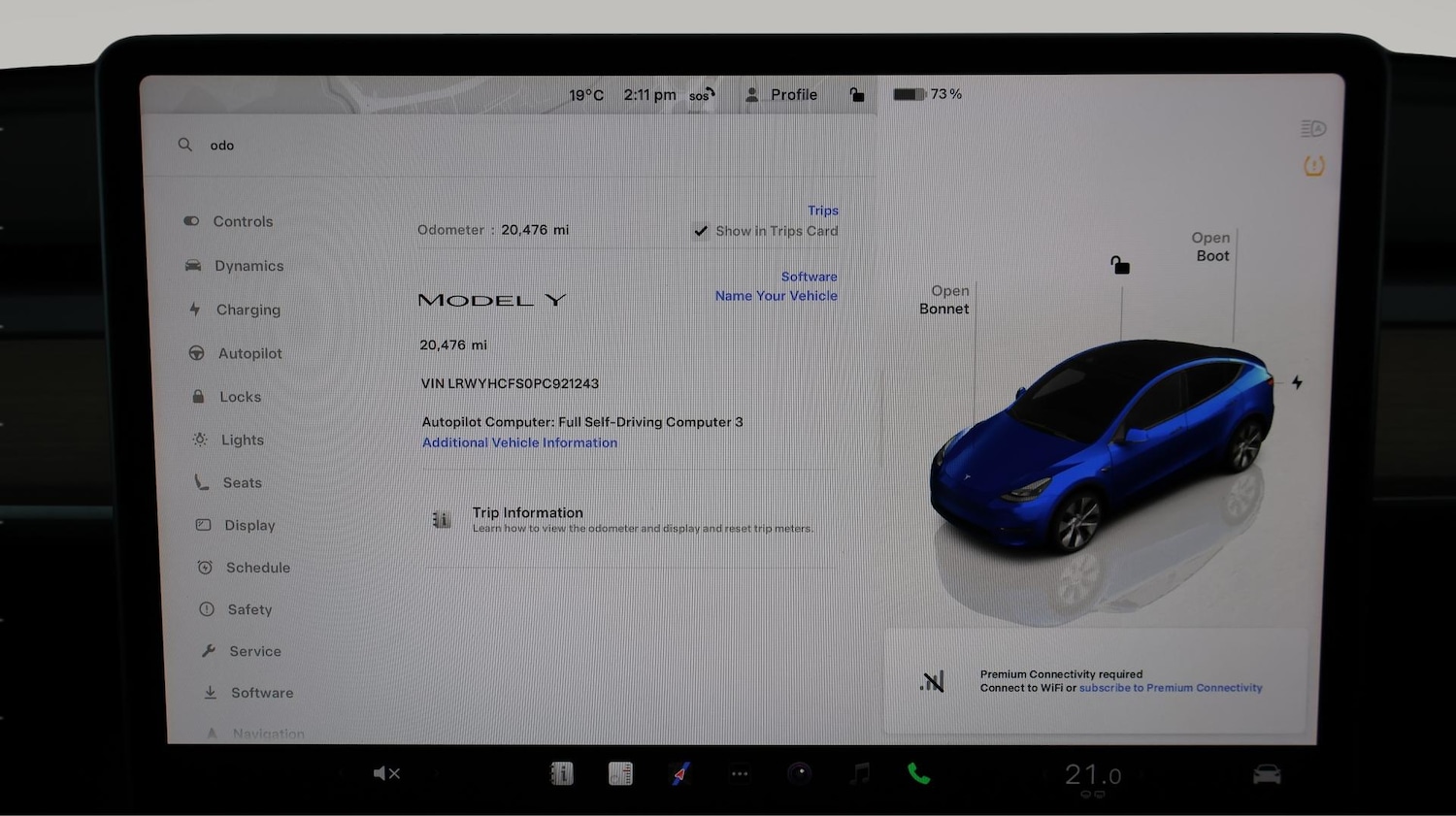Click the phone icon in bottom dock
This screenshot has height=816, width=1456.
click(x=918, y=773)
